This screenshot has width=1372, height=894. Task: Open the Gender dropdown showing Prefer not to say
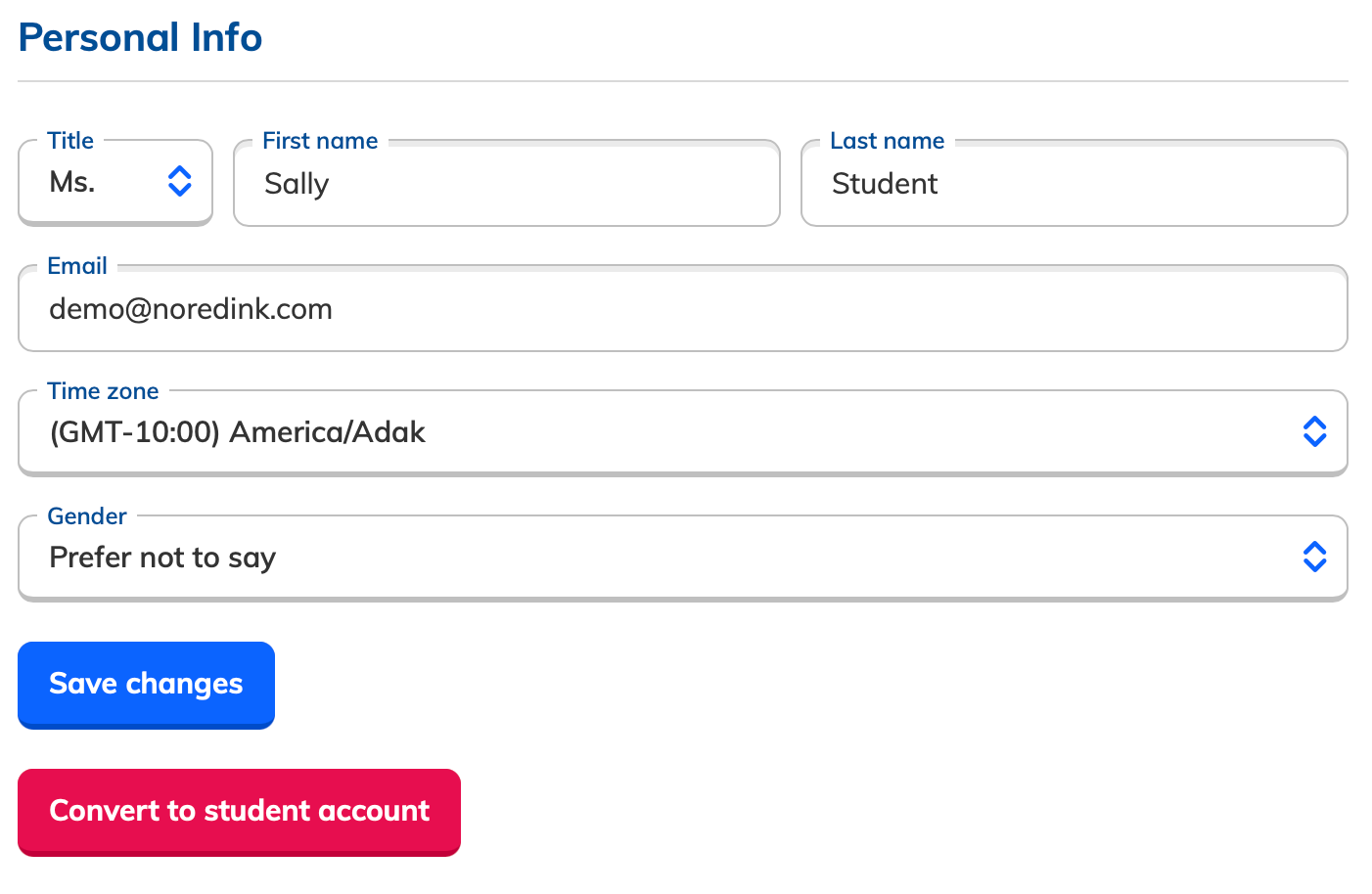click(683, 559)
